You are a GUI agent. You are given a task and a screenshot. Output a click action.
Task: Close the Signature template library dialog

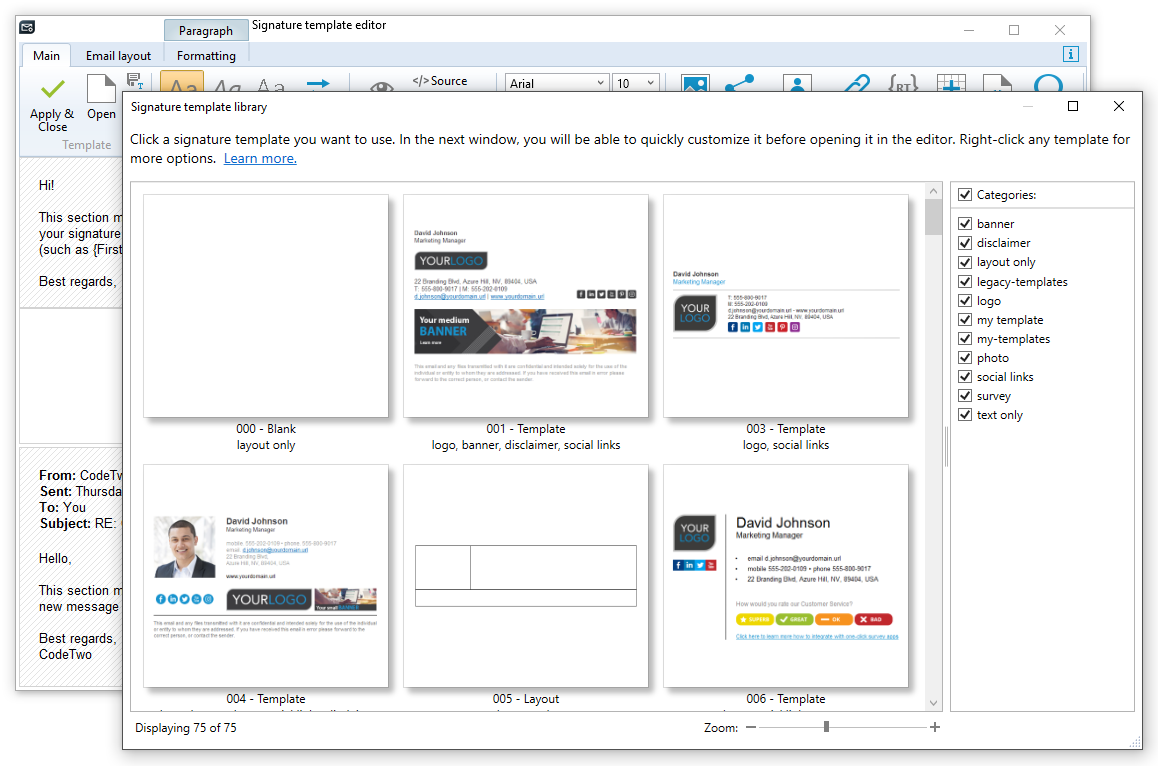click(1119, 106)
